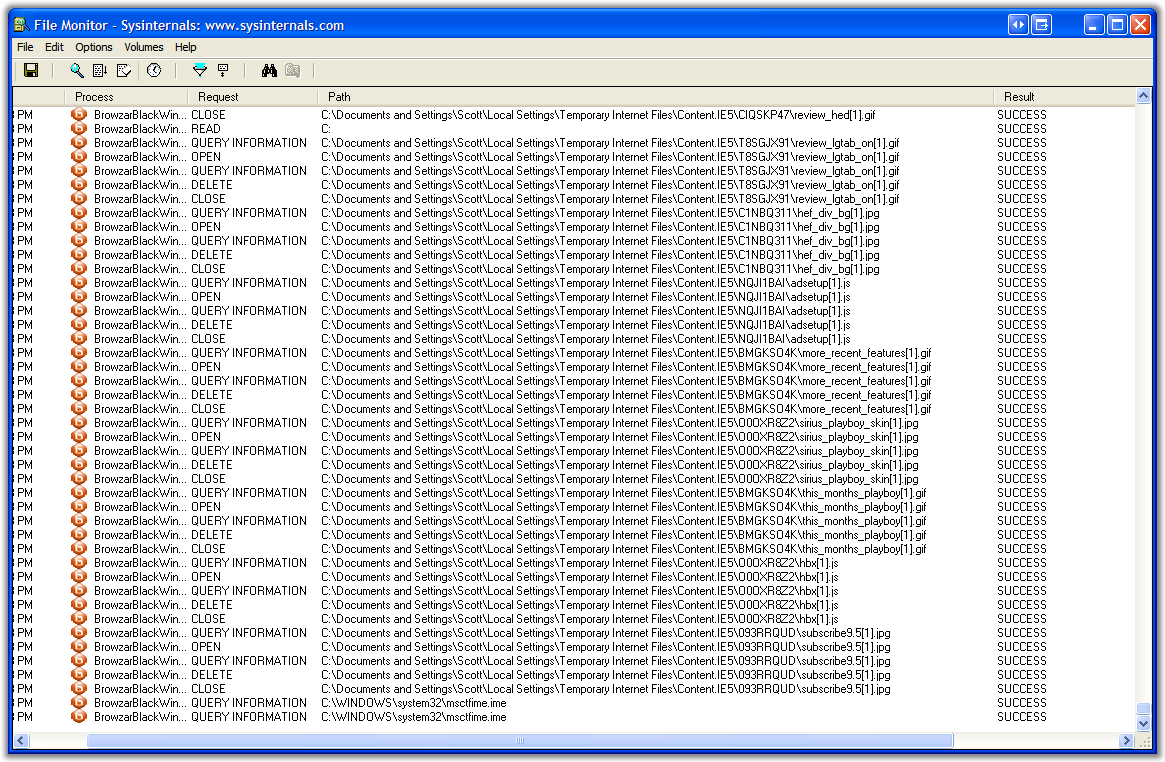Click path on the OPEN subscribe9.5[1].jpg row
Viewport: 1165px width, 762px height.
coord(606,647)
